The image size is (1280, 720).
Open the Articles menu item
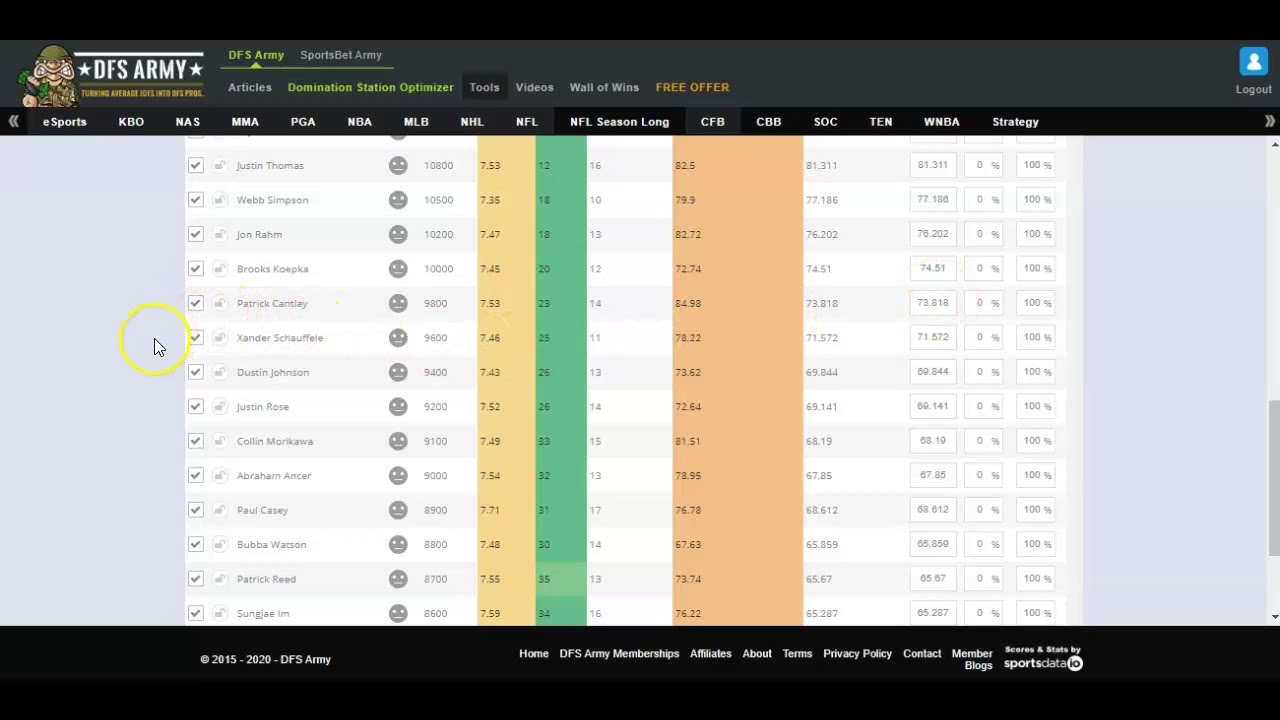(250, 87)
